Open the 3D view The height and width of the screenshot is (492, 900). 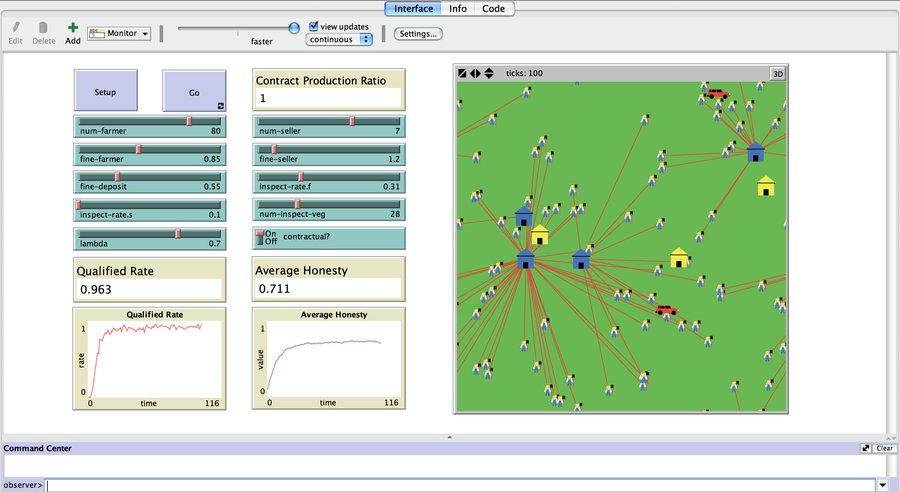tap(777, 73)
